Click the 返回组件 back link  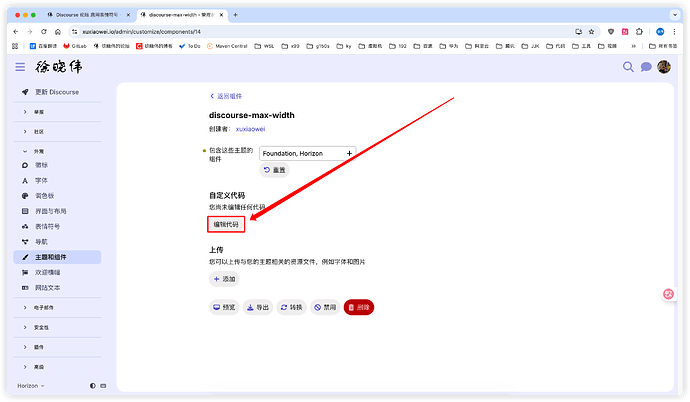pyautogui.click(x=225, y=96)
